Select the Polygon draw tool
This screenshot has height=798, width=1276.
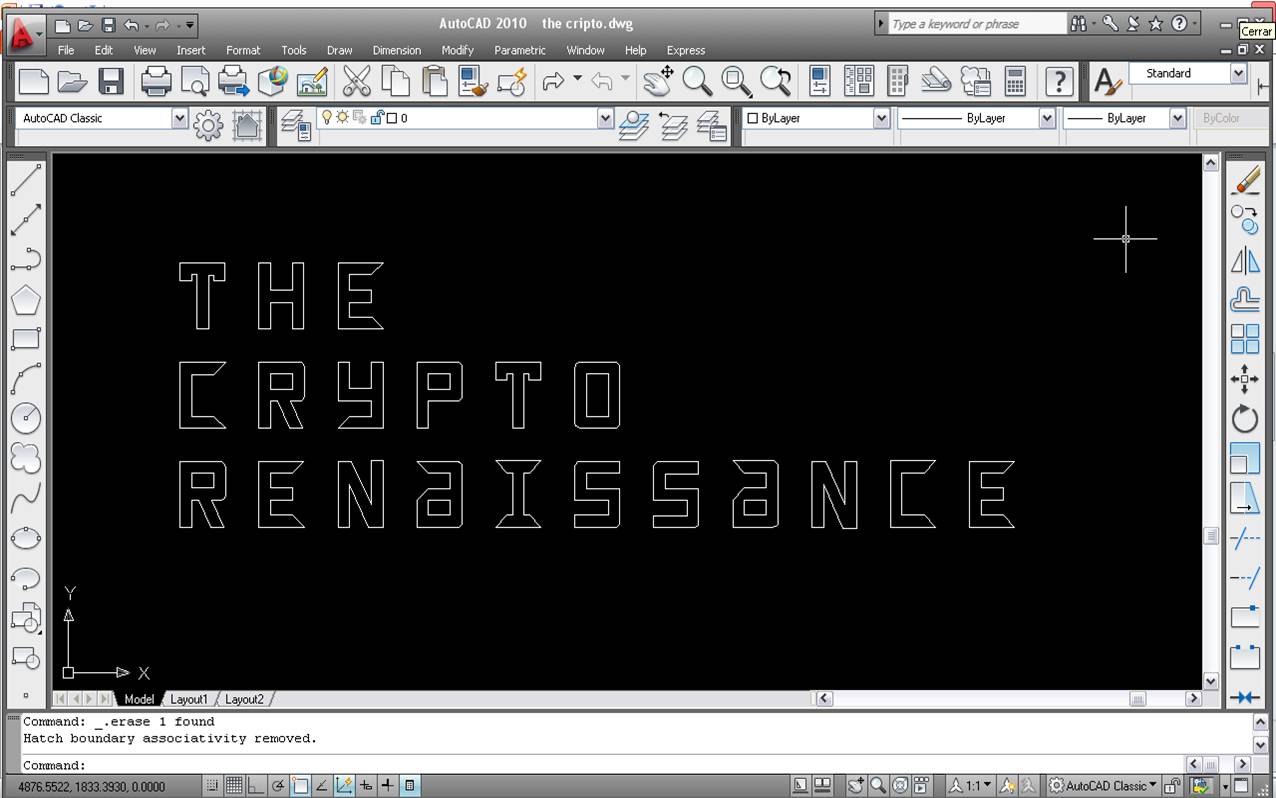tap(26, 300)
